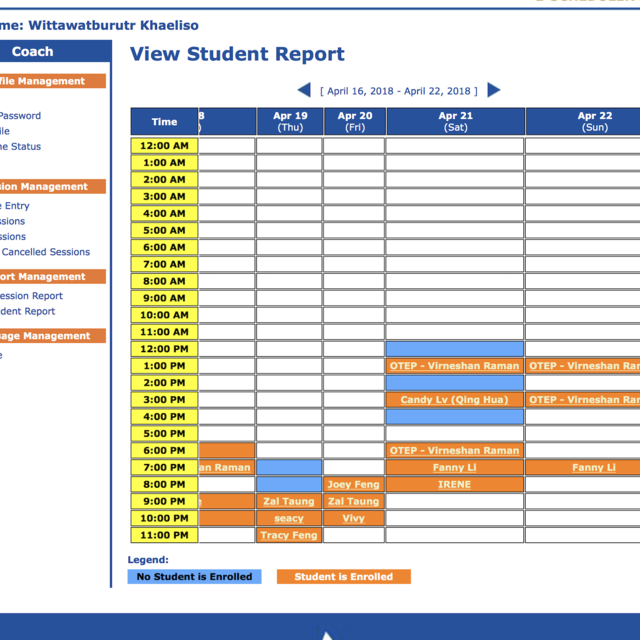Open OTEP Virneshan Raman Sunday 3:00 PM
Viewport: 640px width, 640px height.
click(x=584, y=400)
